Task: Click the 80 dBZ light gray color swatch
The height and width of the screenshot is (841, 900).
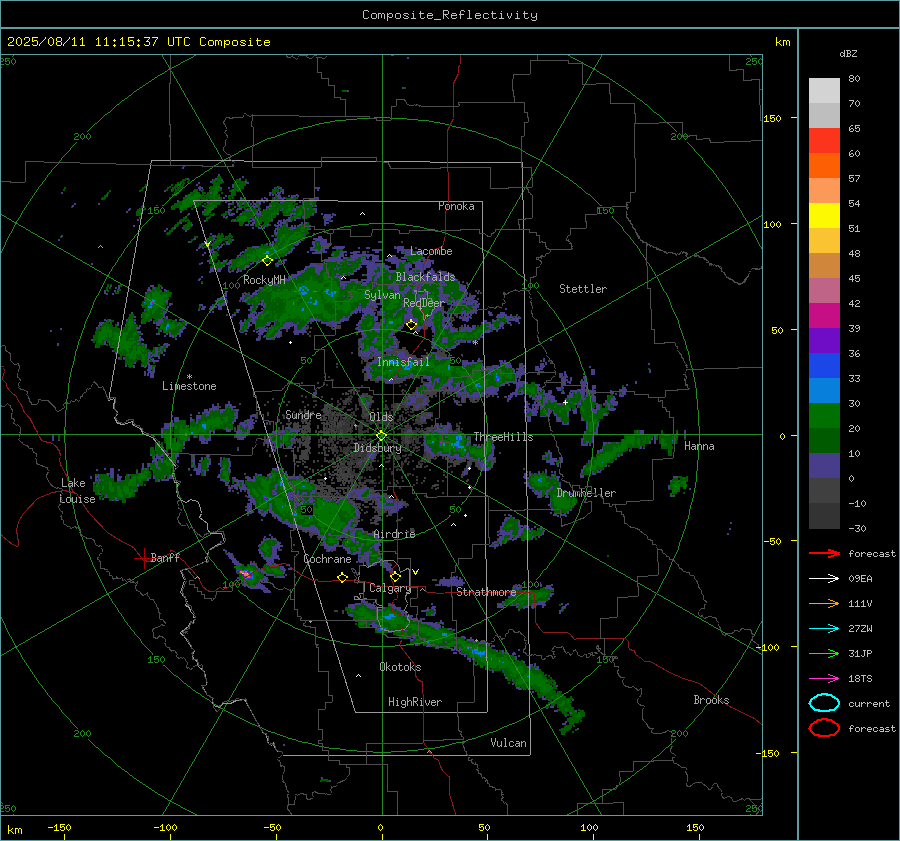Action: point(824,91)
